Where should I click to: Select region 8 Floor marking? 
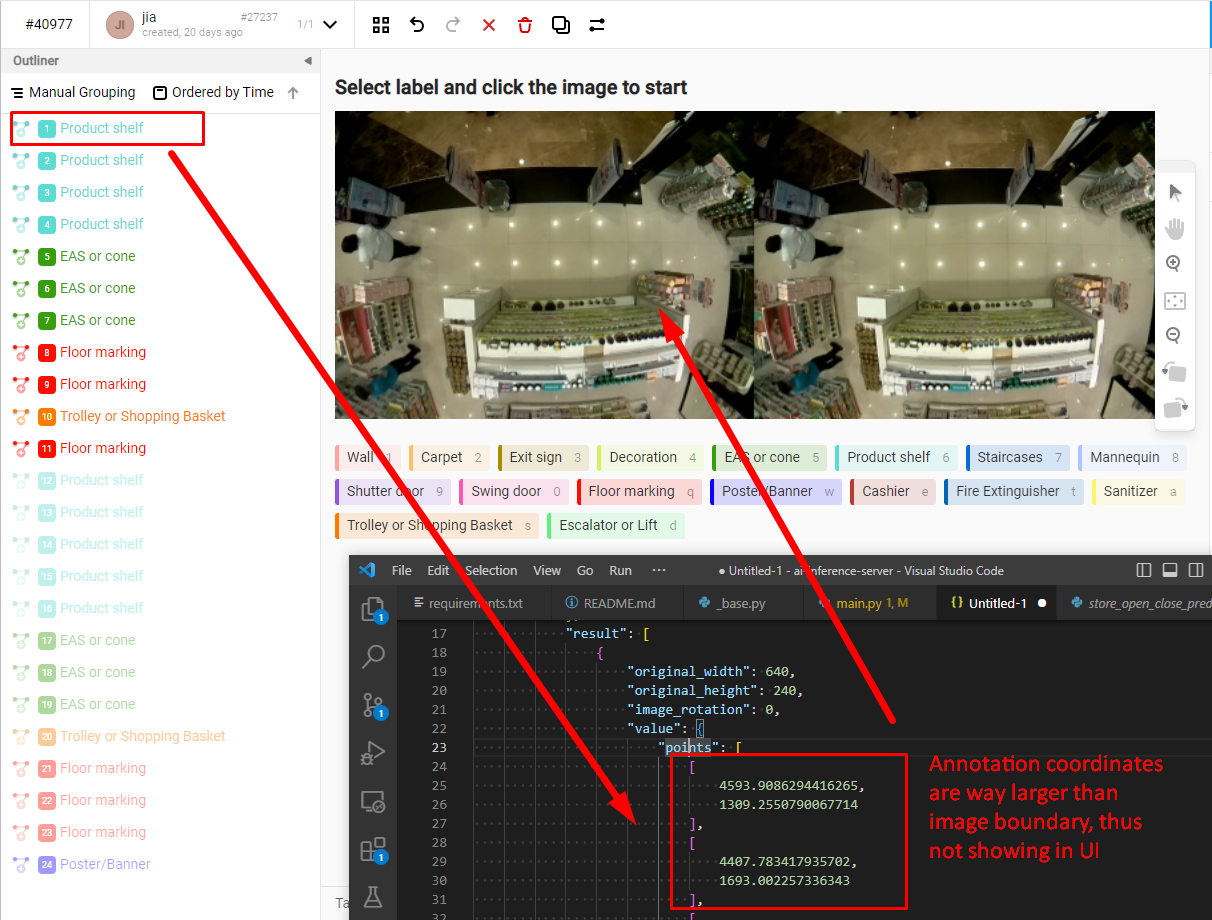click(160, 352)
